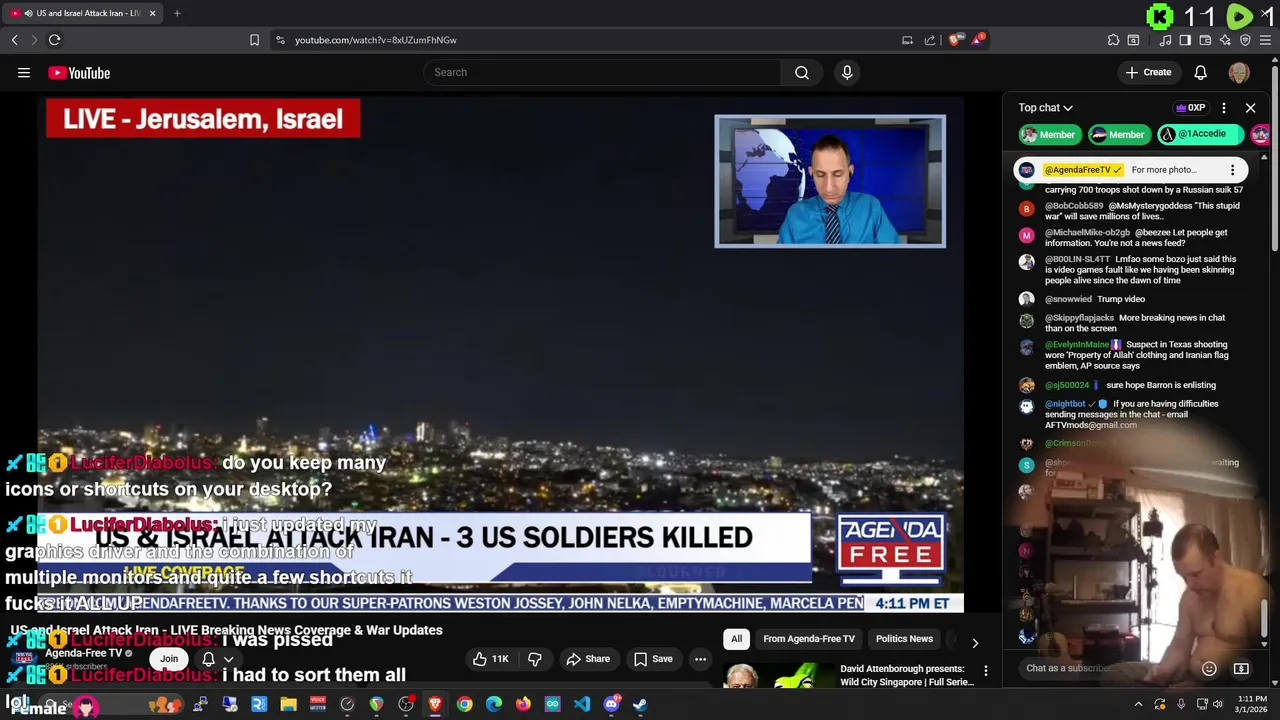1280x720 pixels.
Task: Expand the Top chat dropdown
Action: tap(1045, 108)
